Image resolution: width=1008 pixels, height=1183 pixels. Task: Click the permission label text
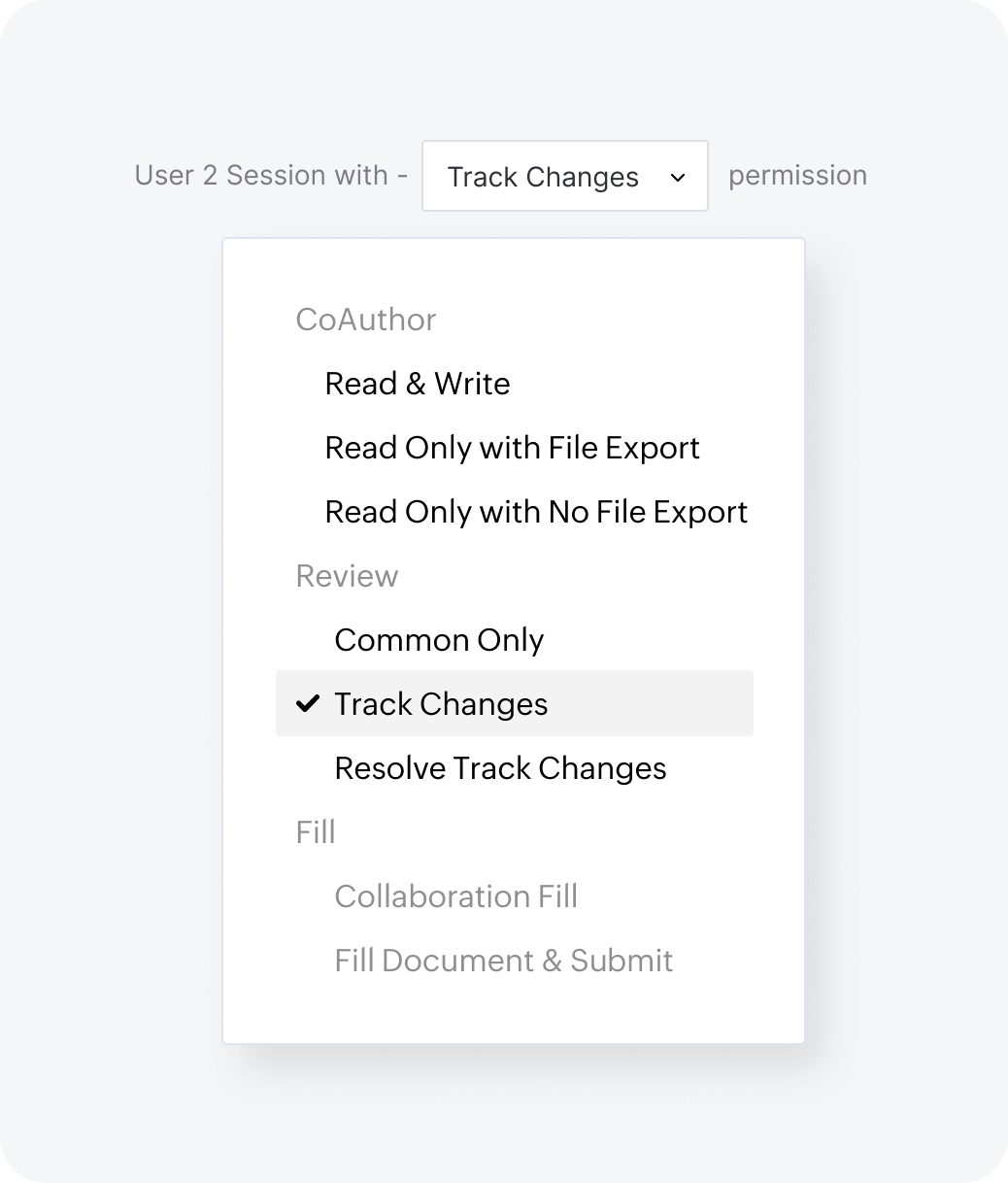pyautogui.click(x=797, y=176)
